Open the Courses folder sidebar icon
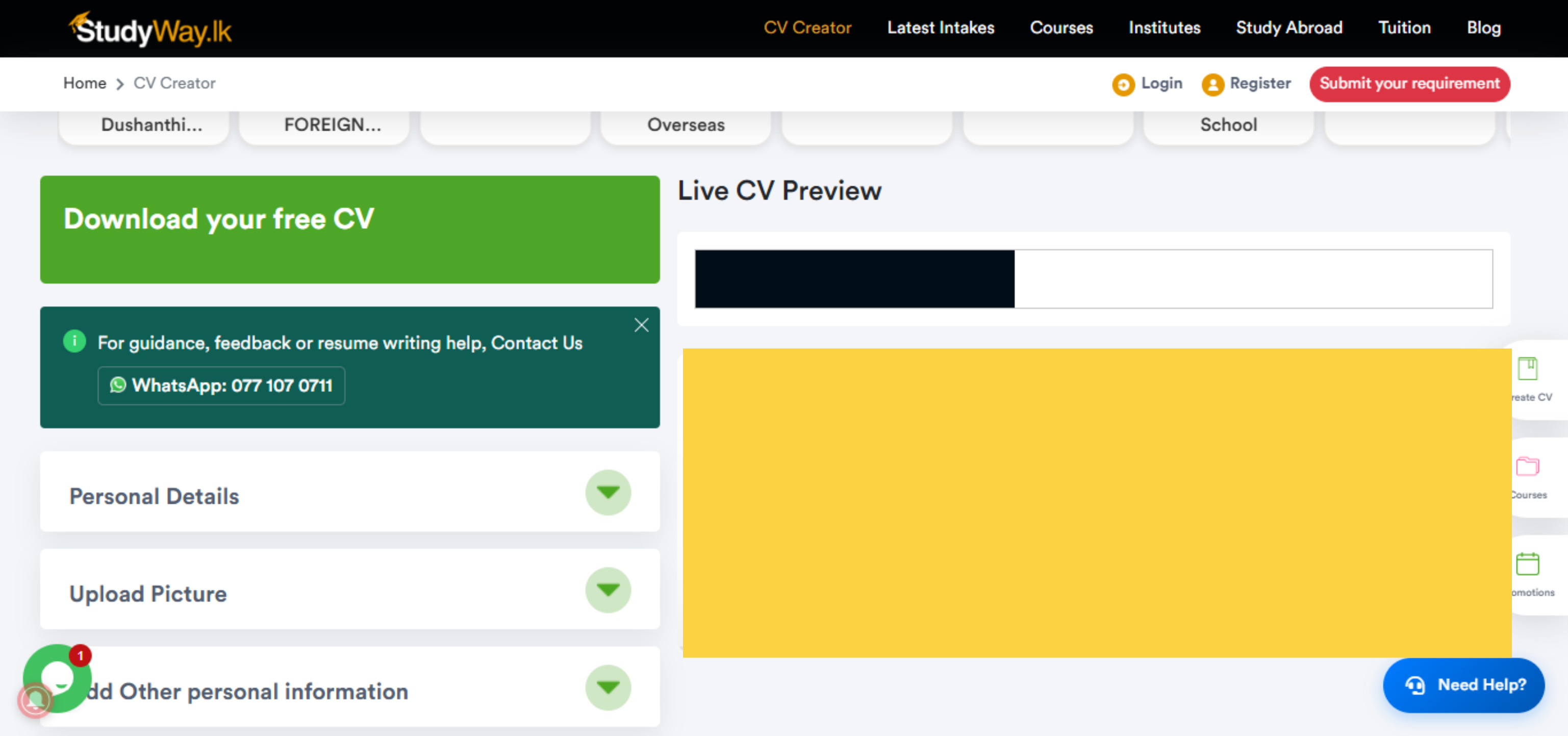The height and width of the screenshot is (736, 1568). coord(1527,467)
